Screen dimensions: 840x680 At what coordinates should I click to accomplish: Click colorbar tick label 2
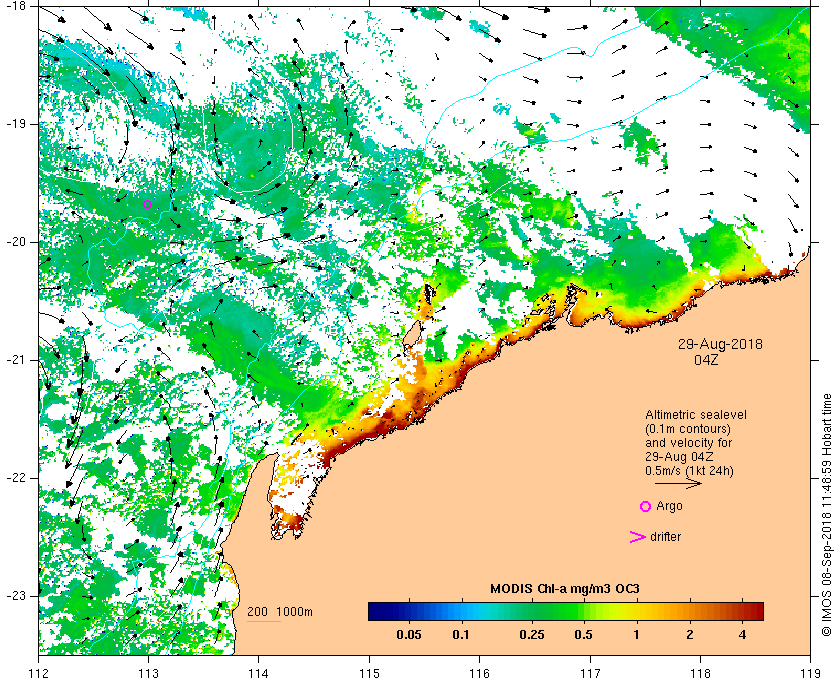coord(689,635)
